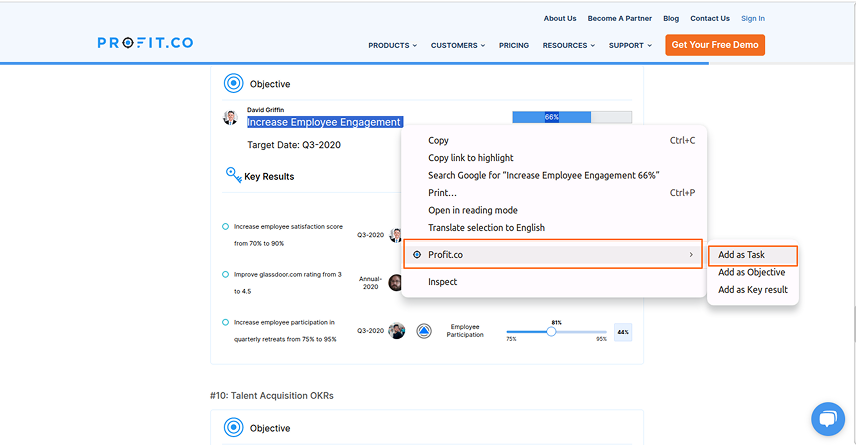Click Q3-2020 on satisfaction score row
The width and height of the screenshot is (856, 445).
[x=370, y=235]
